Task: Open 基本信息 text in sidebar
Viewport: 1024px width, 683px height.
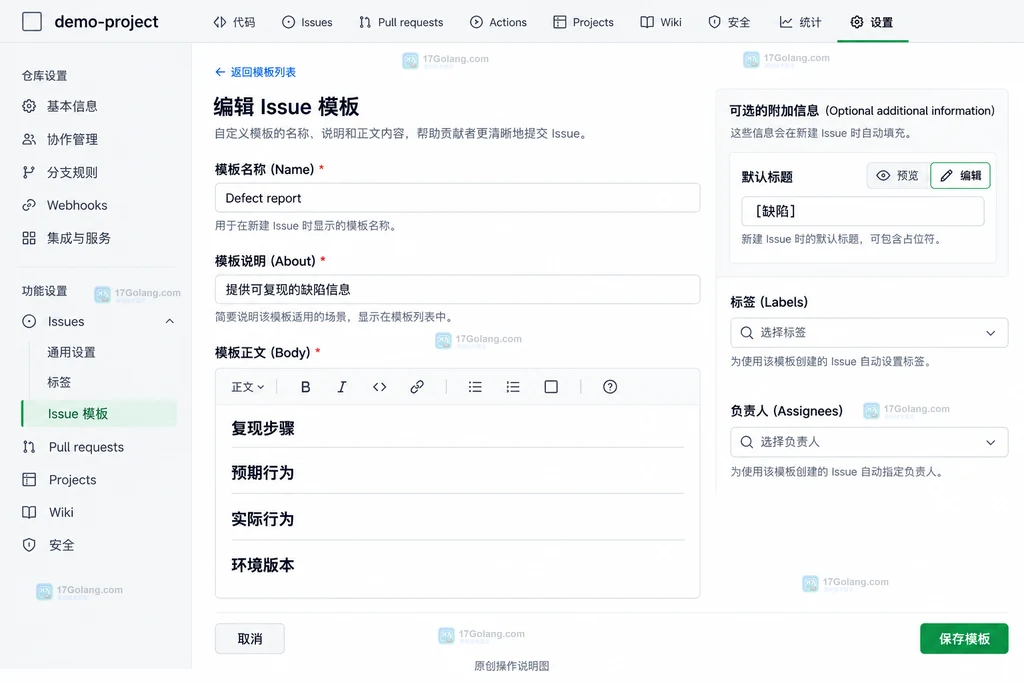Action: coord(72,106)
